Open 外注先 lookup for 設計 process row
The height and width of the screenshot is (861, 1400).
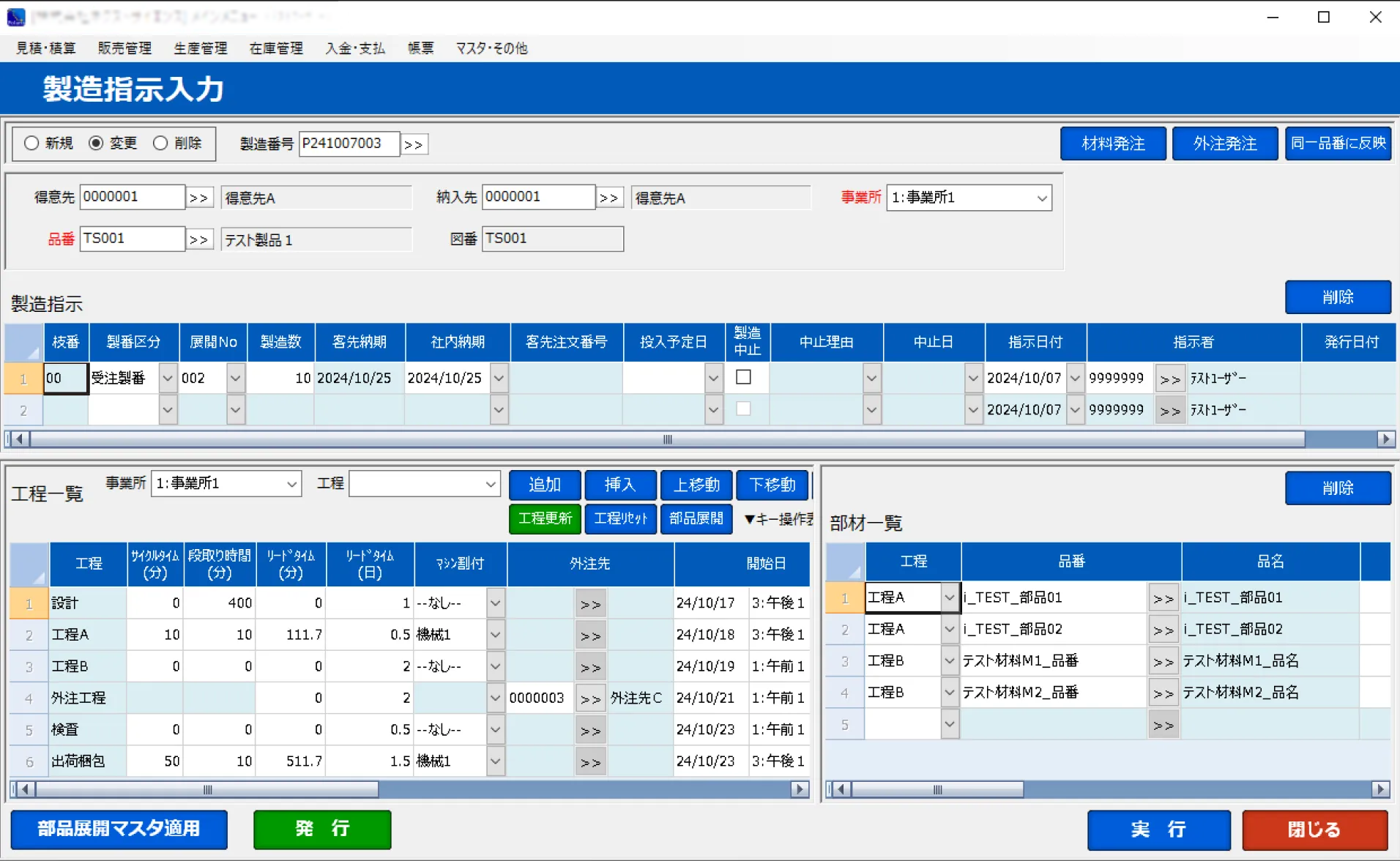pos(590,604)
